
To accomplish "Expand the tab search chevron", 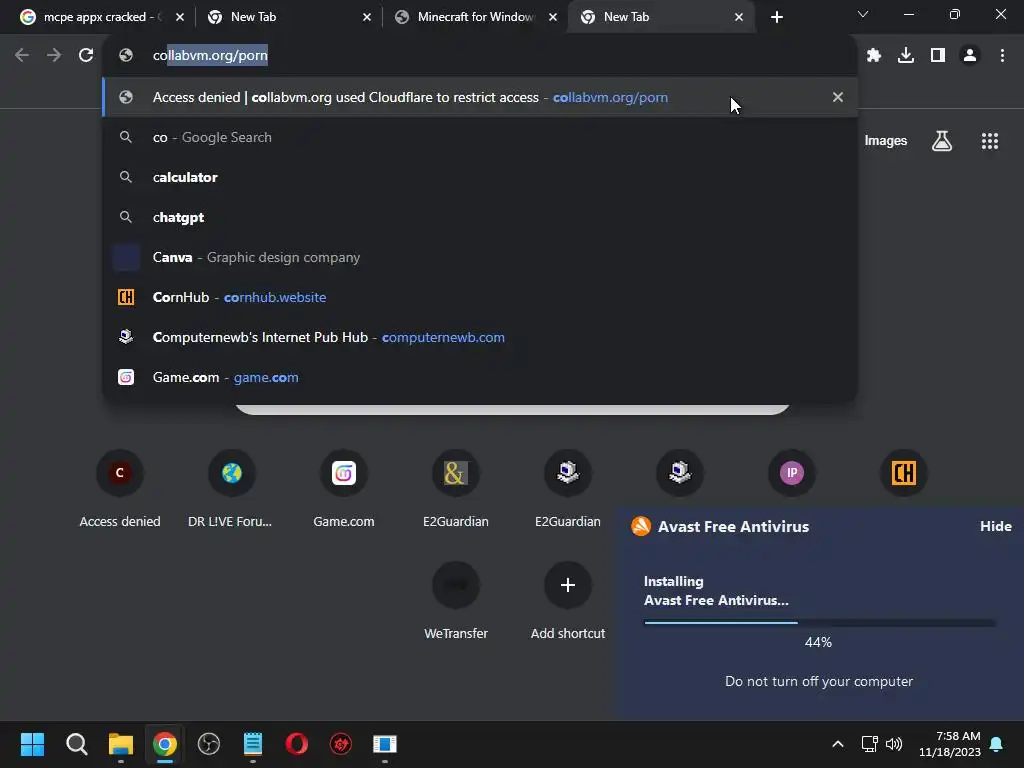I will point(863,14).
